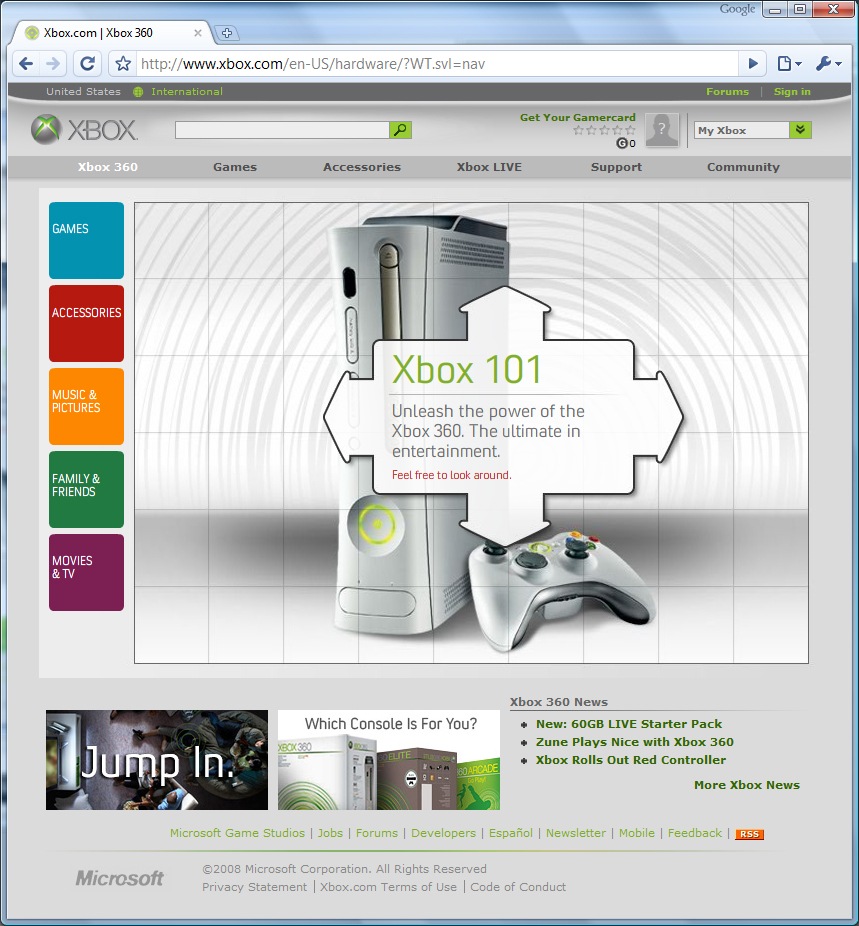Expand the My Xbox dropdown arrow
The image size is (859, 926).
[800, 130]
